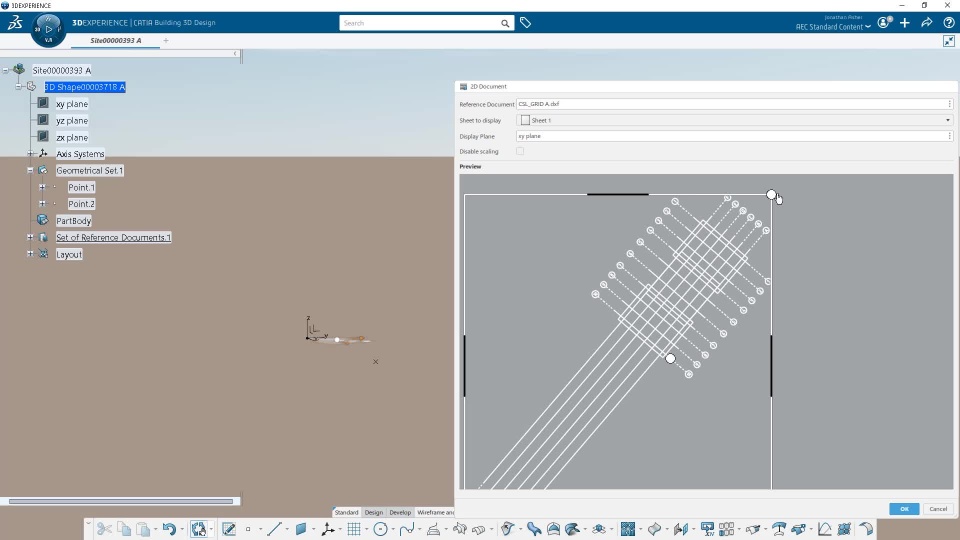The width and height of the screenshot is (960, 540).
Task: Click the search magnifier icon
Action: (x=505, y=23)
